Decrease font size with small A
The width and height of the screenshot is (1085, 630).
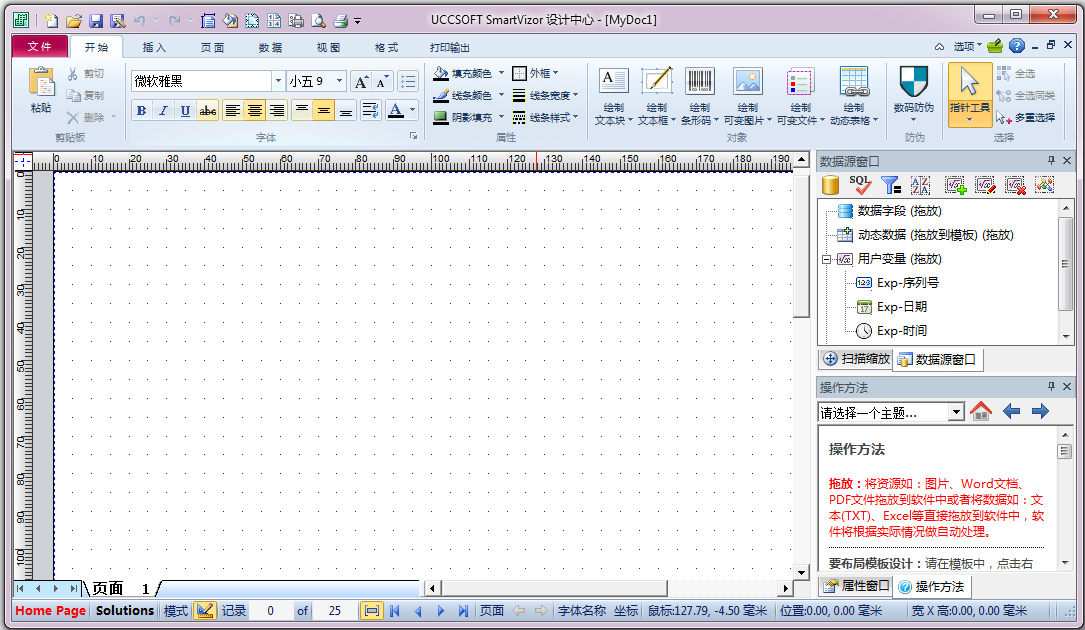tap(382, 82)
